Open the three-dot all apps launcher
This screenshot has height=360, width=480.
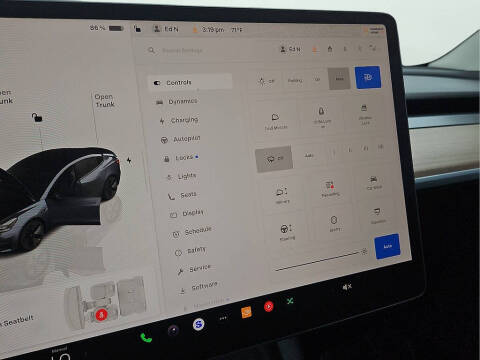223,318
